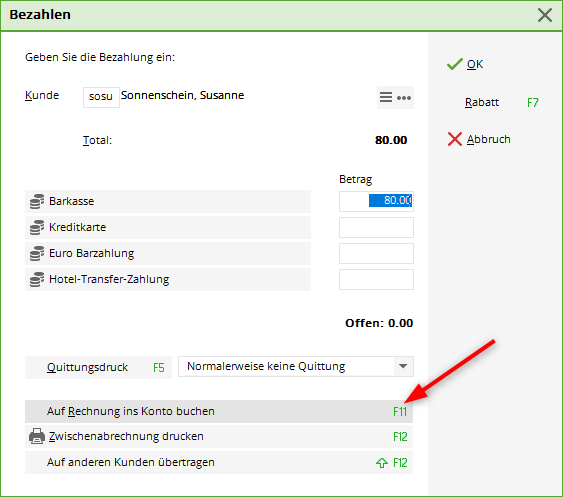Click the coins icon for Hotel-Transfer-Zahlung
The image size is (563, 497).
click(x=37, y=279)
